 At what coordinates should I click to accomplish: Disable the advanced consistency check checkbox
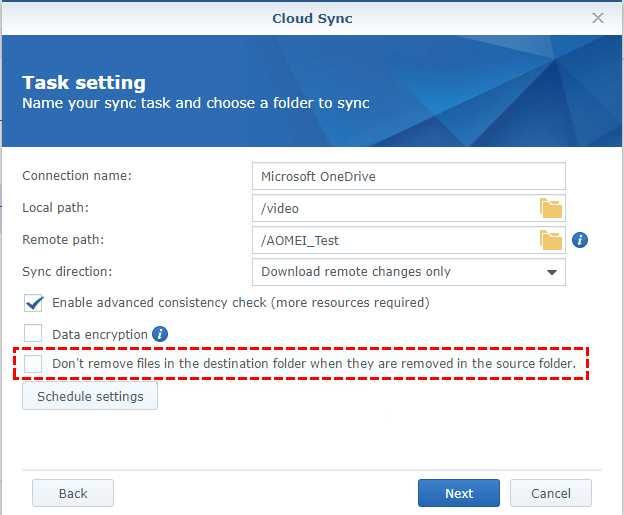pos(34,302)
